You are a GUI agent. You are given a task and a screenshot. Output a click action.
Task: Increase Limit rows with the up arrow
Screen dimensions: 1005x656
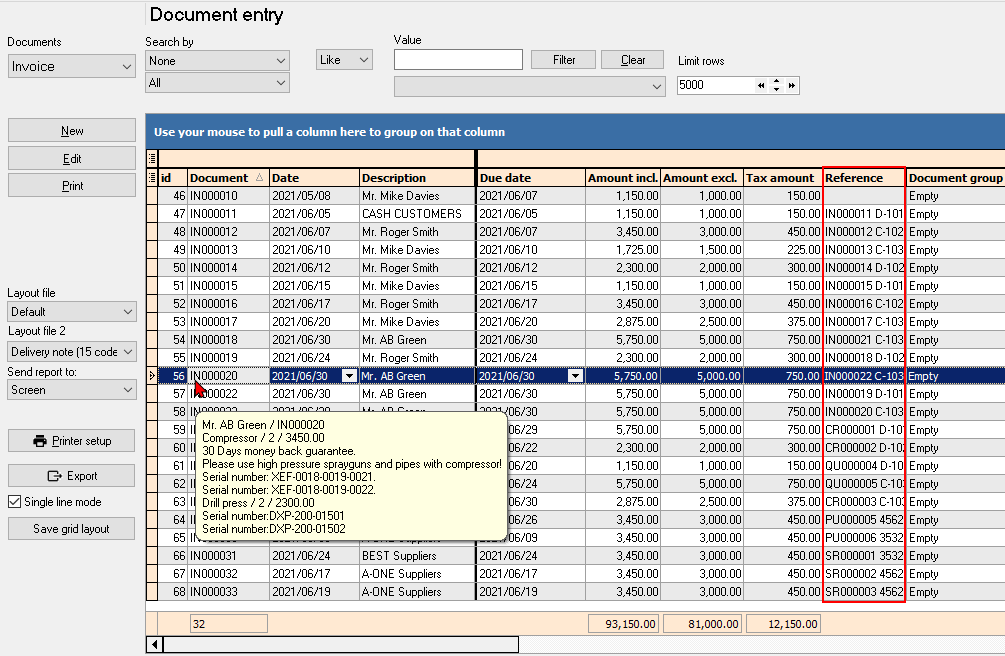click(x=777, y=81)
